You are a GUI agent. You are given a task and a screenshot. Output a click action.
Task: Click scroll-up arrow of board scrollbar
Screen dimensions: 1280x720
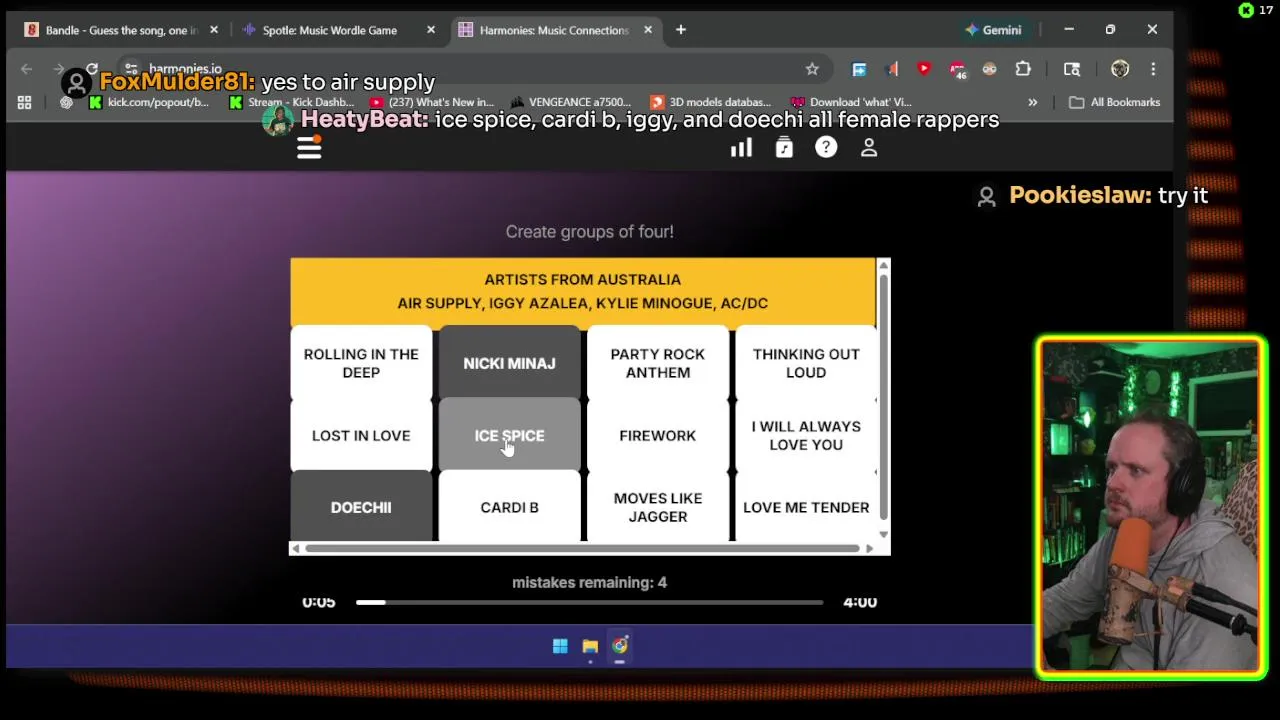[x=883, y=265]
